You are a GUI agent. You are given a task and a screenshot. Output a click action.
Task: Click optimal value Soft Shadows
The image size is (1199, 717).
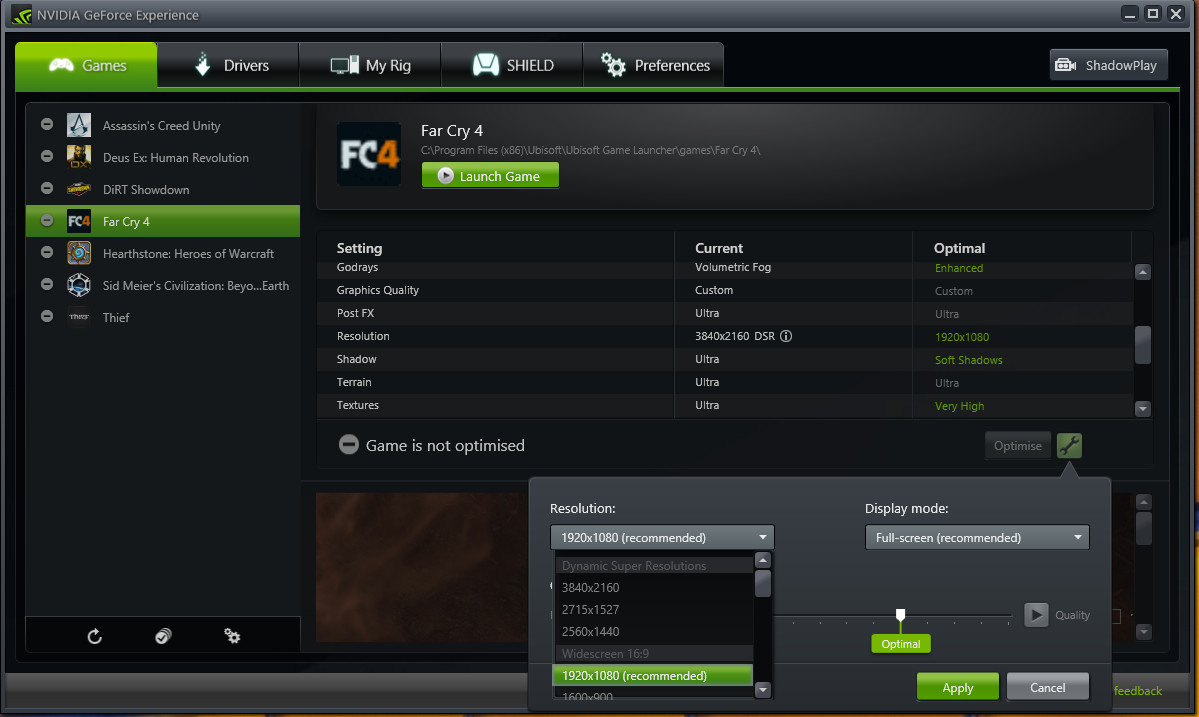(x=968, y=360)
